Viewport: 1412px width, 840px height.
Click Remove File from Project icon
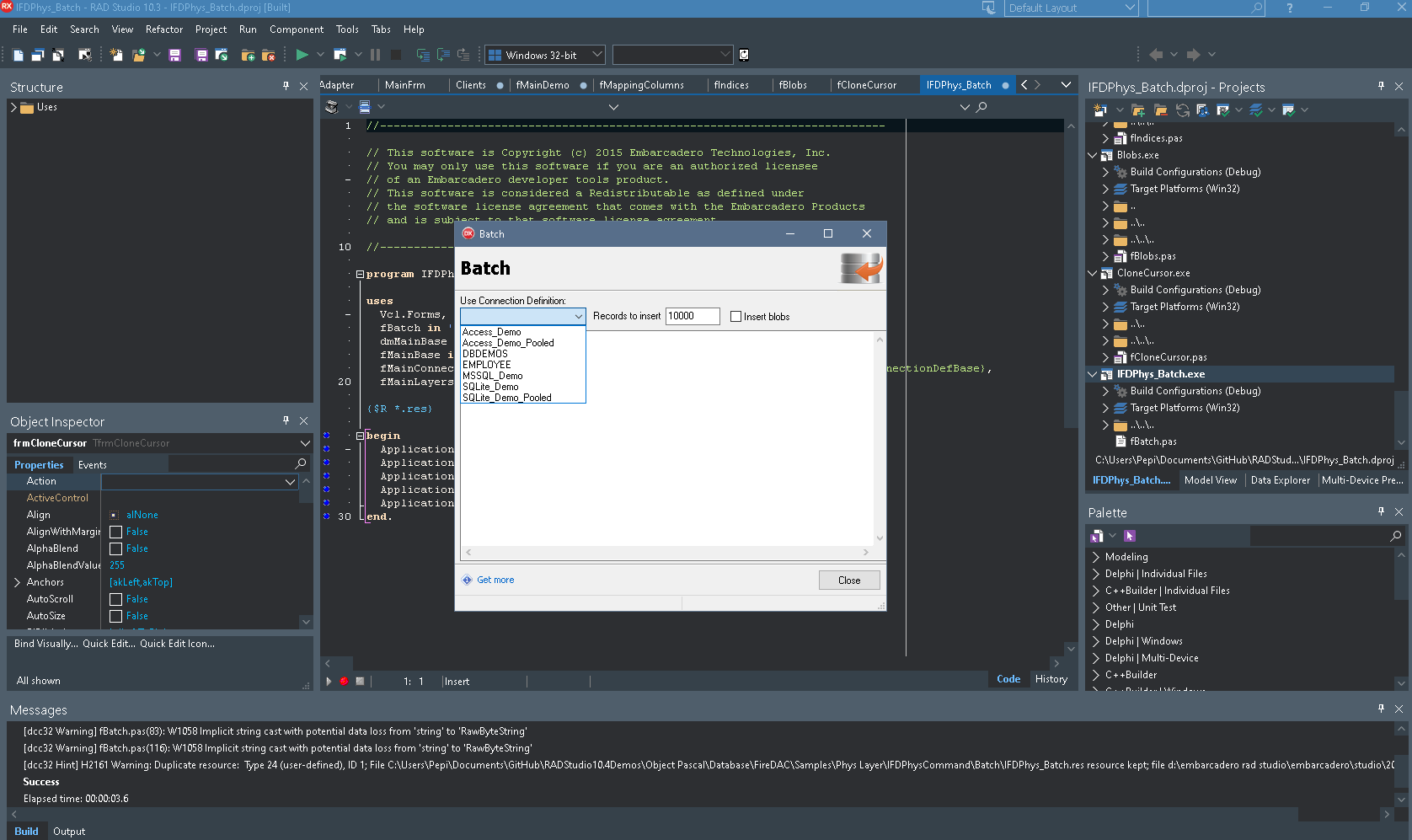coord(268,55)
